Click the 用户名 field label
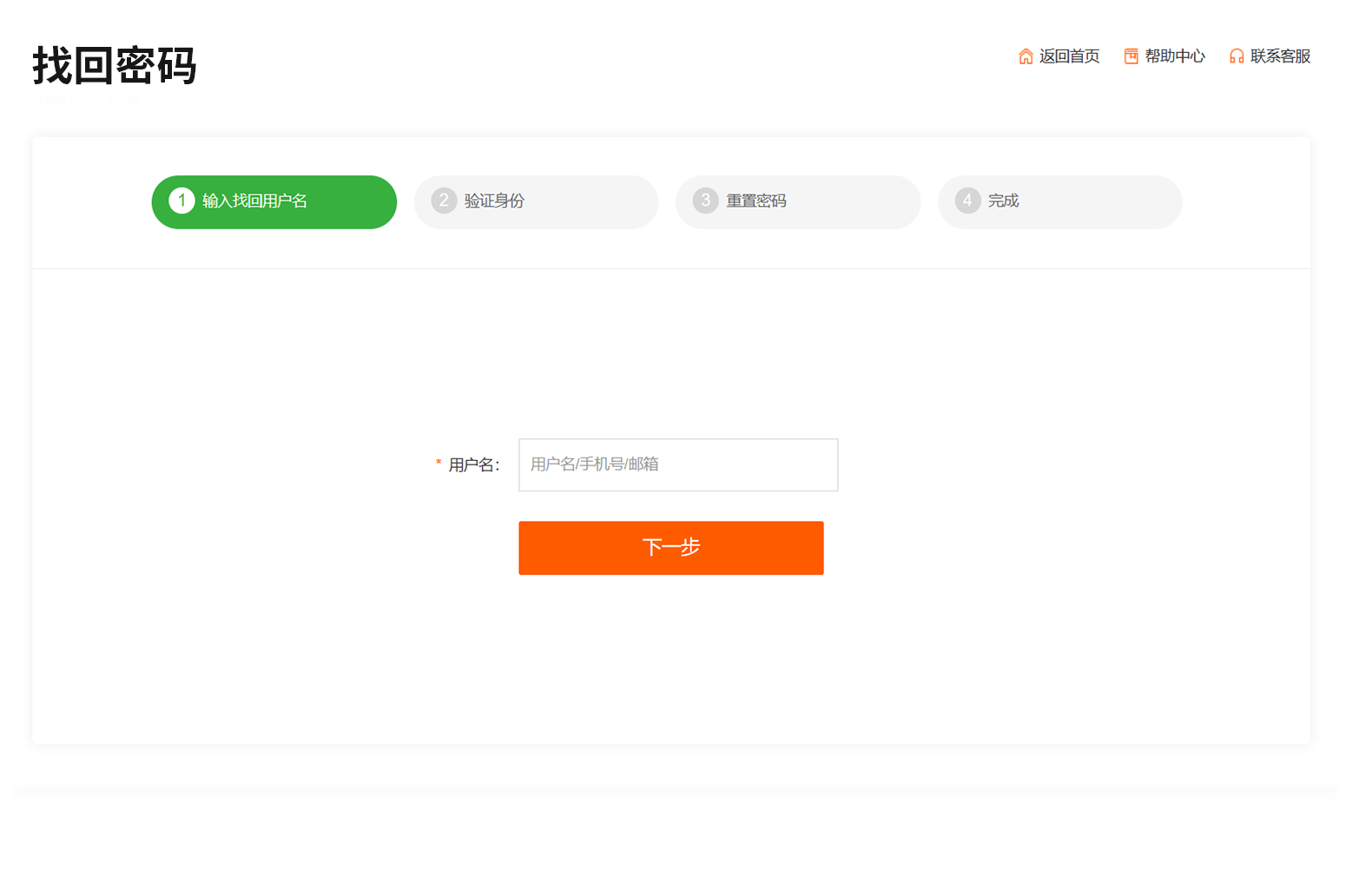The height and width of the screenshot is (896, 1346). click(473, 465)
